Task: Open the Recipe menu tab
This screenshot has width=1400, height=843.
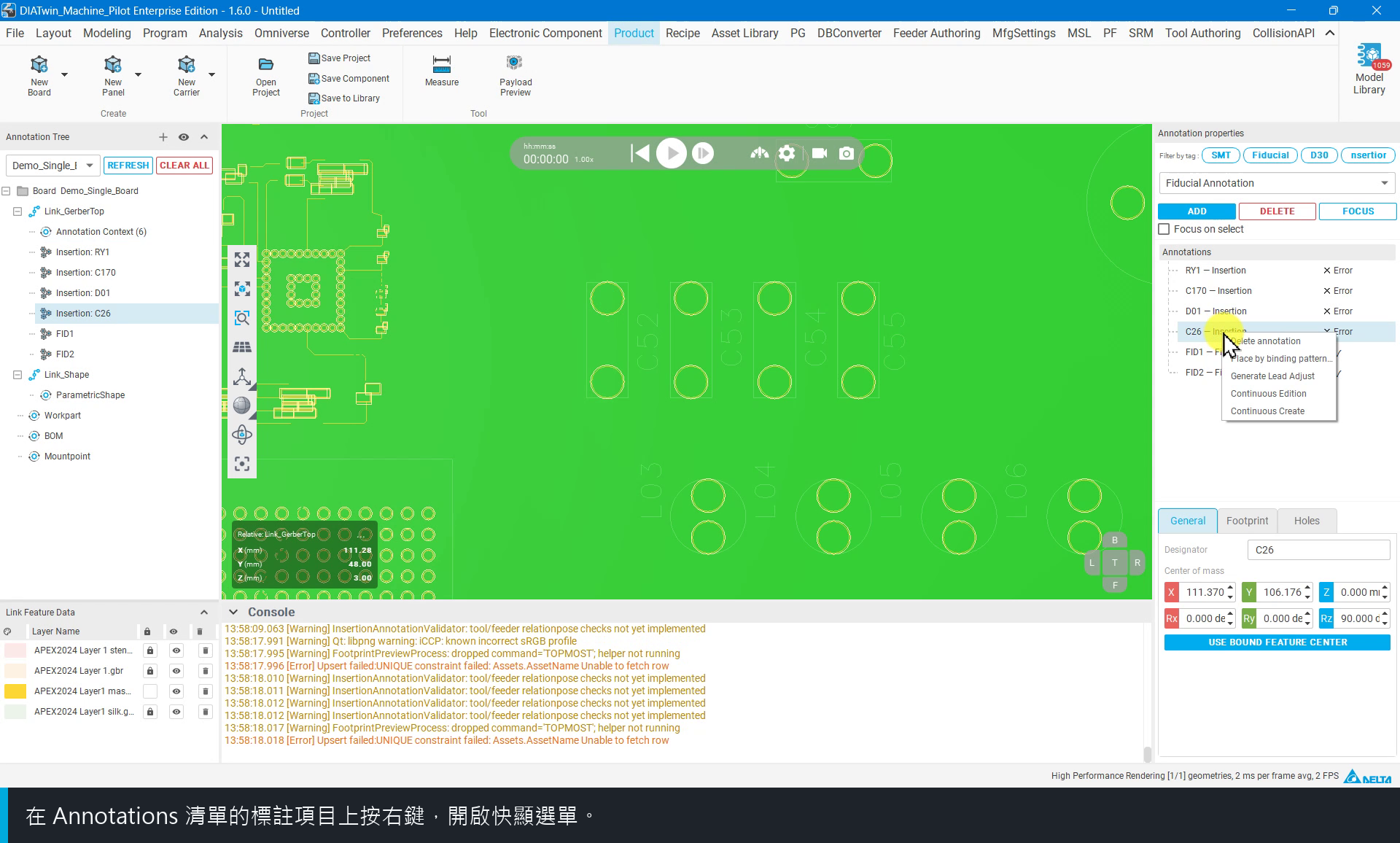Action: click(682, 33)
